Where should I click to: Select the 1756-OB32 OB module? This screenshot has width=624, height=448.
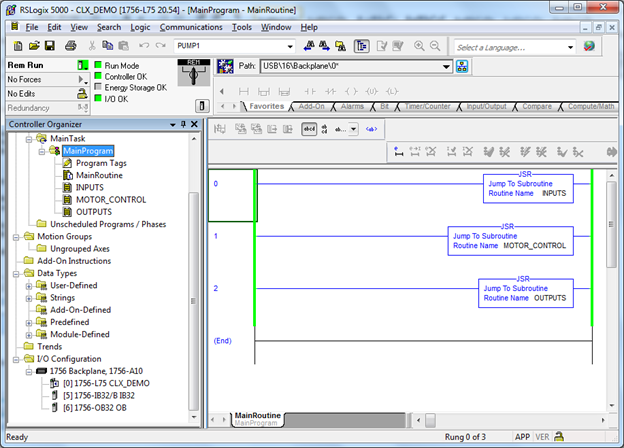[x=95, y=408]
